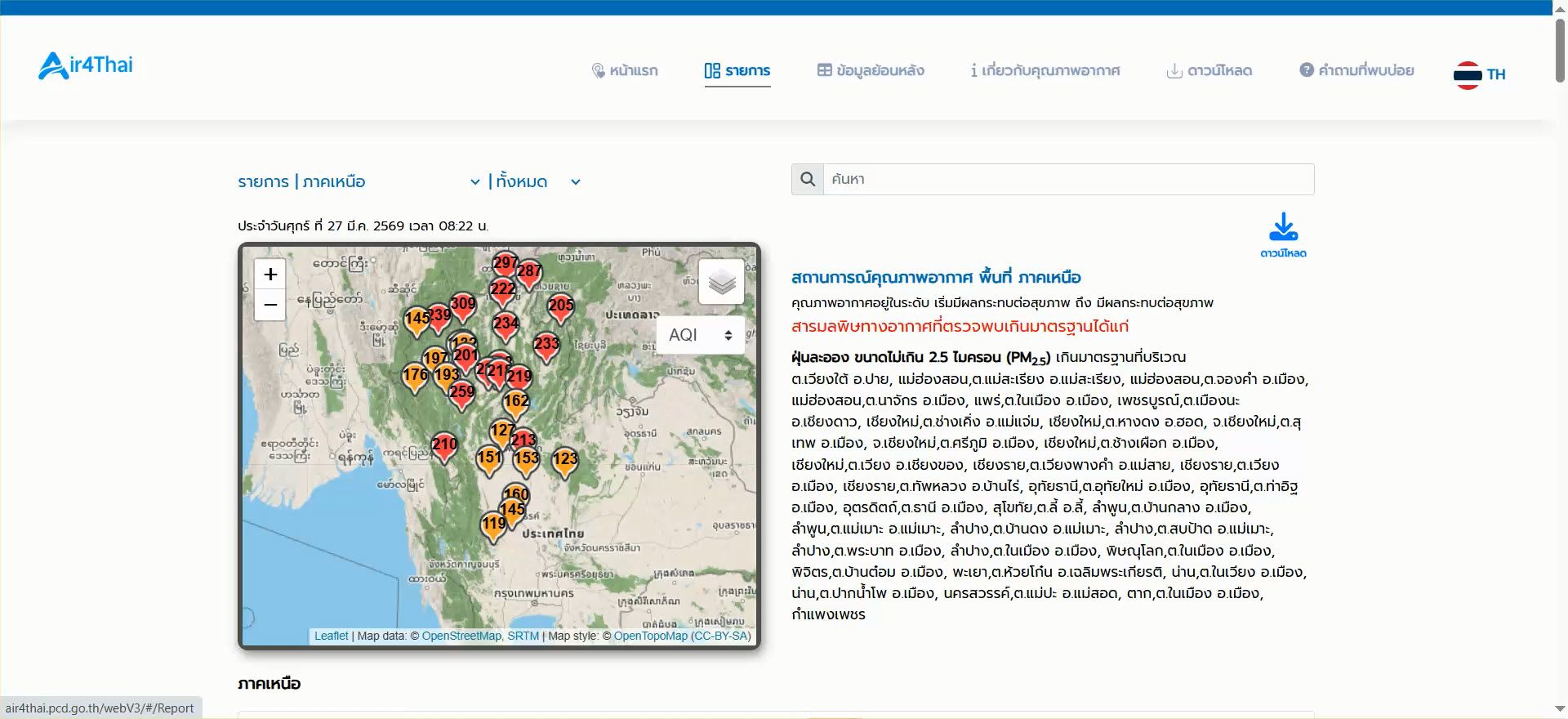Click the page vertical scrollbar
This screenshot has height=719, width=1568.
pyautogui.click(x=1560, y=49)
